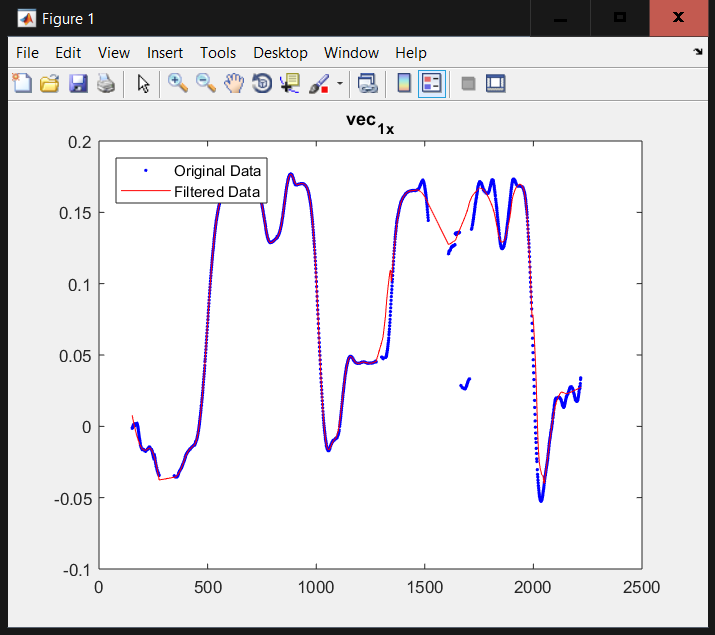Select the Edit Plot arrow tool

pyautogui.click(x=143, y=84)
